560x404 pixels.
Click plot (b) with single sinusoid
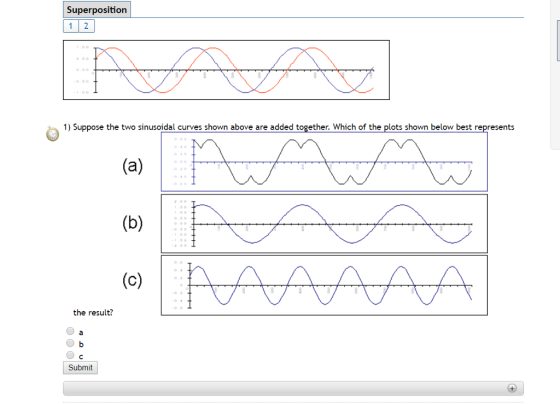324,224
